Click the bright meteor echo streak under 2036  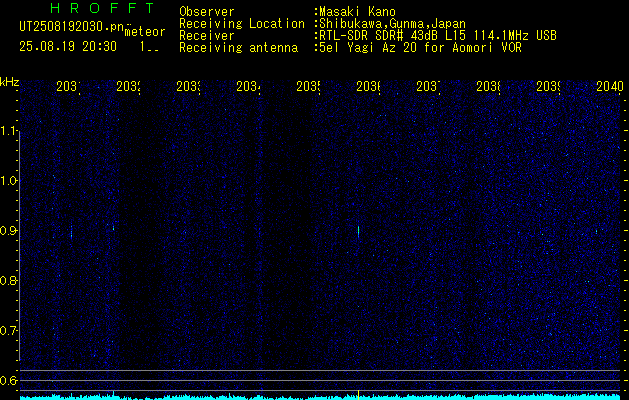click(358, 232)
